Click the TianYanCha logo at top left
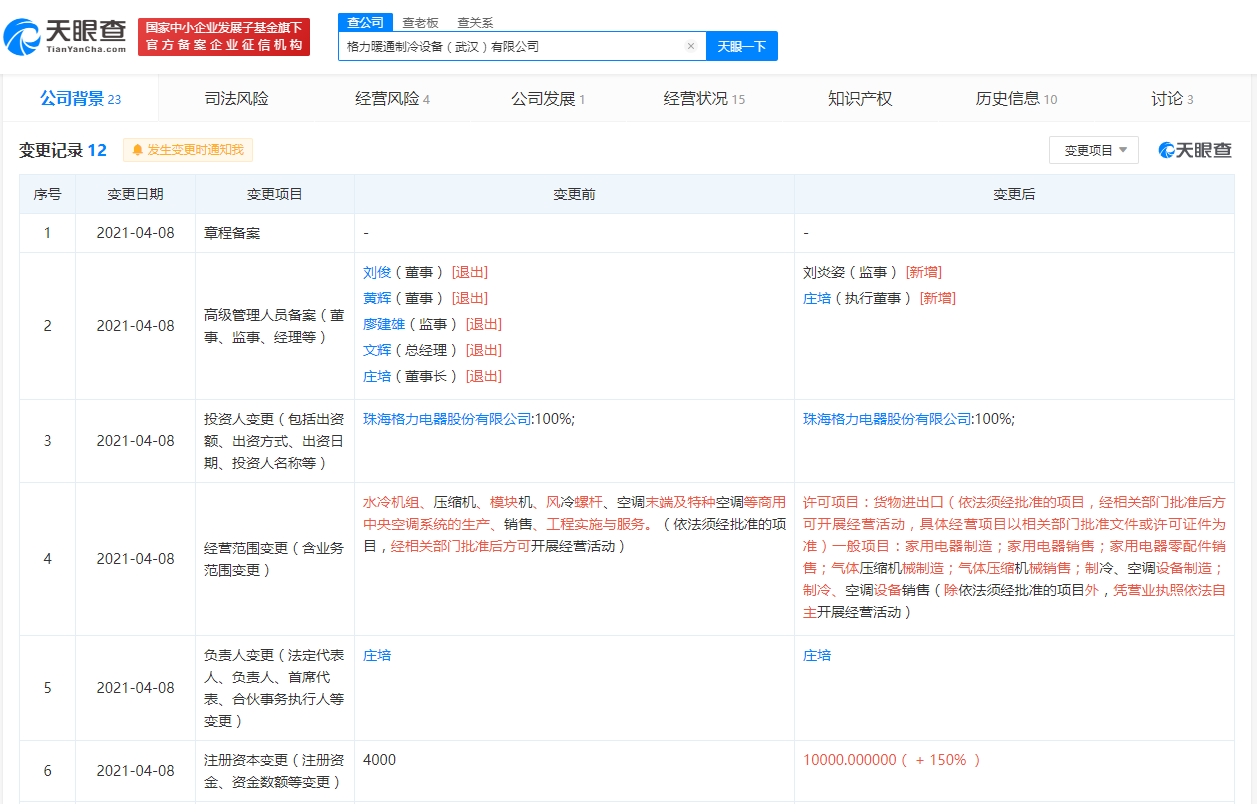Image resolution: width=1257 pixels, height=804 pixels. (66, 37)
